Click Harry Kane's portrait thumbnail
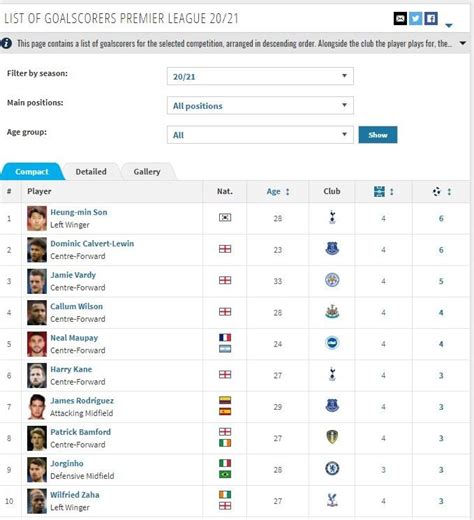Viewport: 474px width, 520px height. pos(37,375)
